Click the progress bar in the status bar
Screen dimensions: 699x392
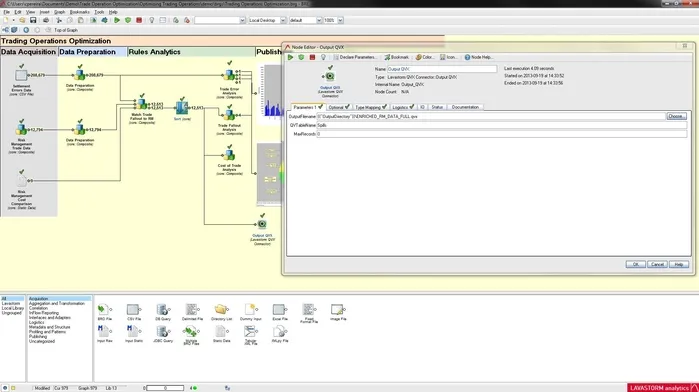(164, 388)
